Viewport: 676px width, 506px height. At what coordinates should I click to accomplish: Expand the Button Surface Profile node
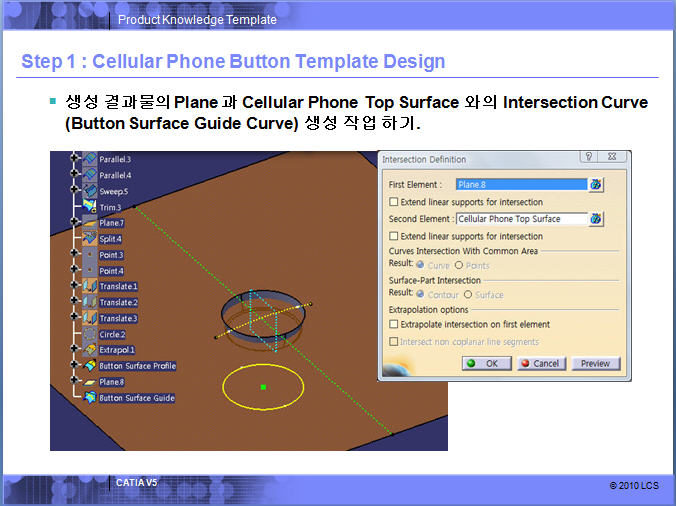pos(75,366)
